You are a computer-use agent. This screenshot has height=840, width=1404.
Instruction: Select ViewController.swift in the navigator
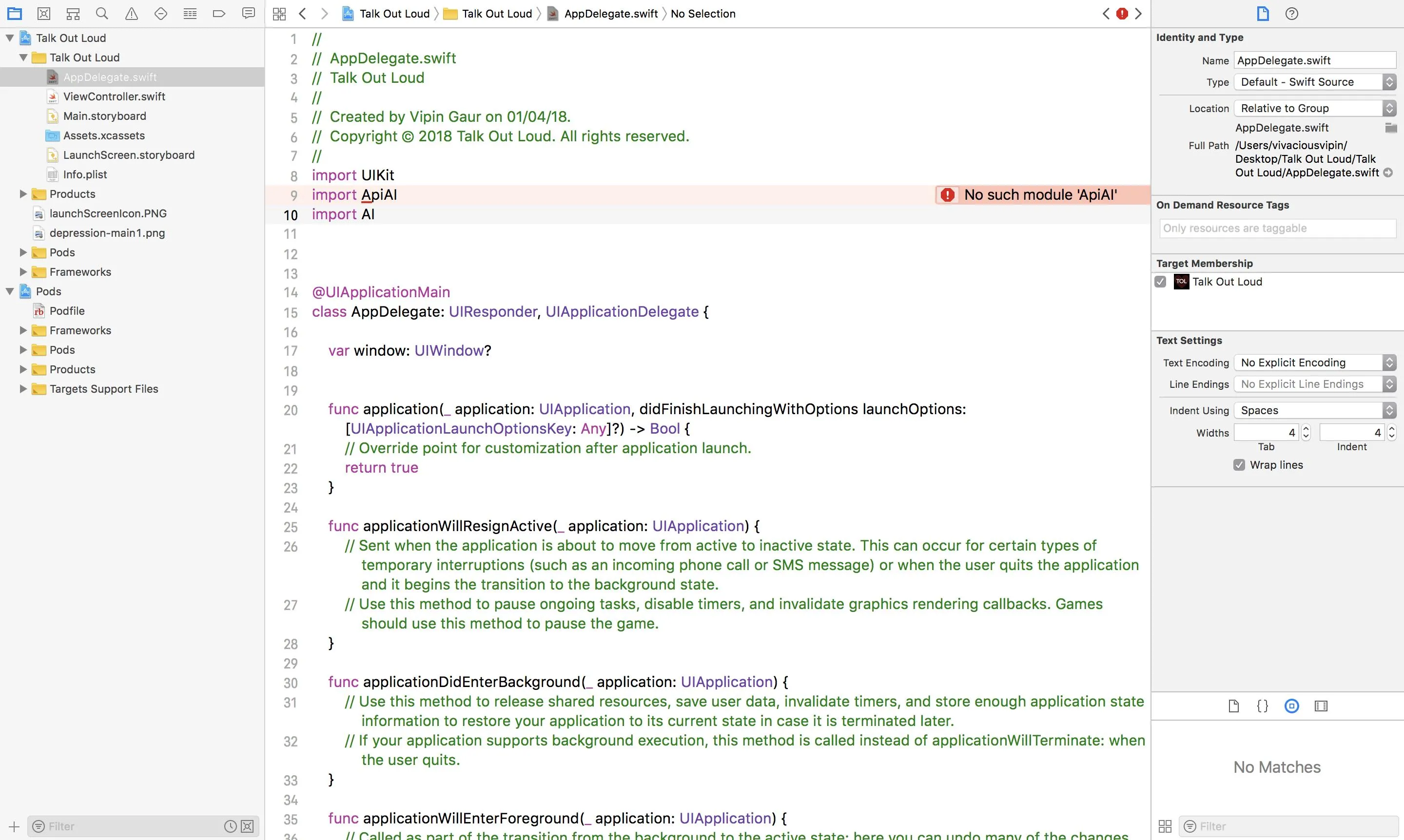(x=114, y=97)
